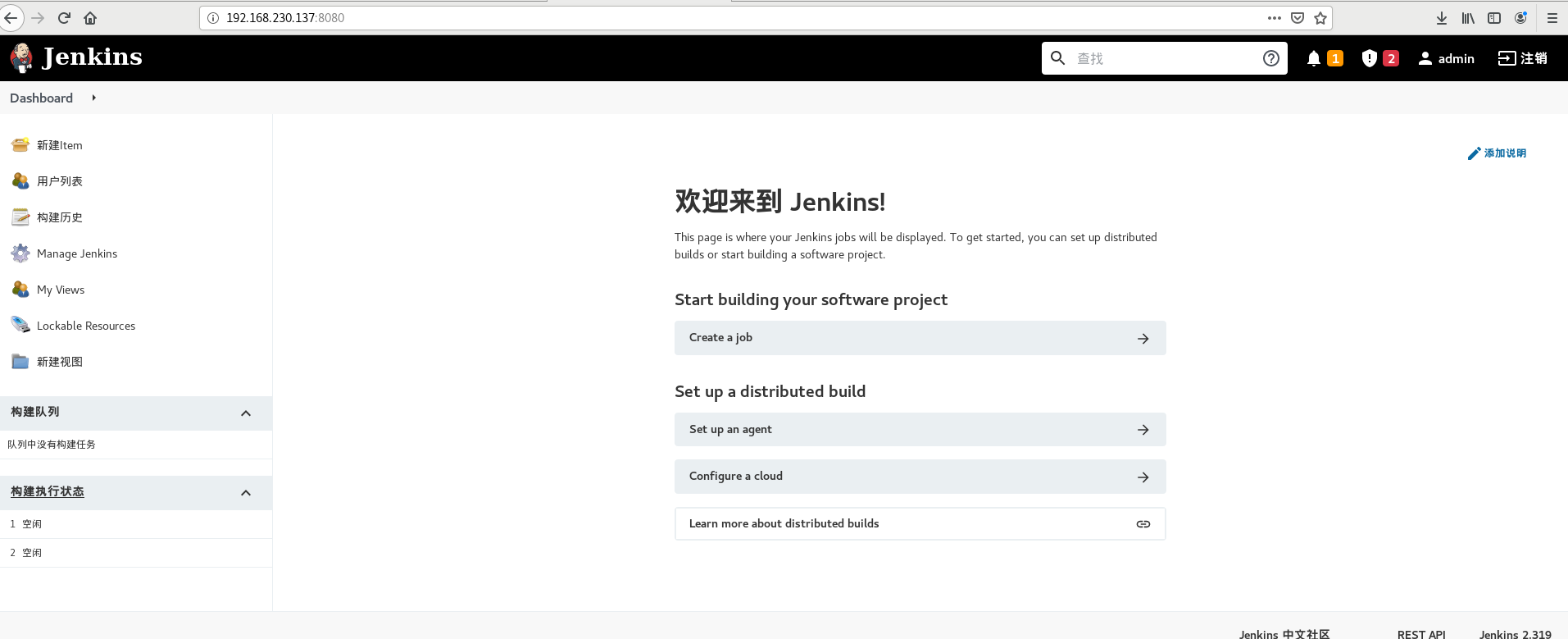Click the 新建Item icon

tap(20, 145)
